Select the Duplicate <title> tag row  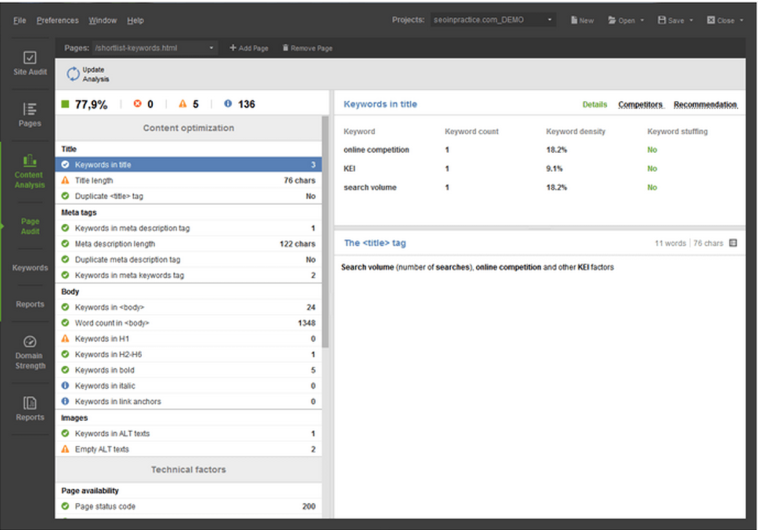[x=189, y=196]
